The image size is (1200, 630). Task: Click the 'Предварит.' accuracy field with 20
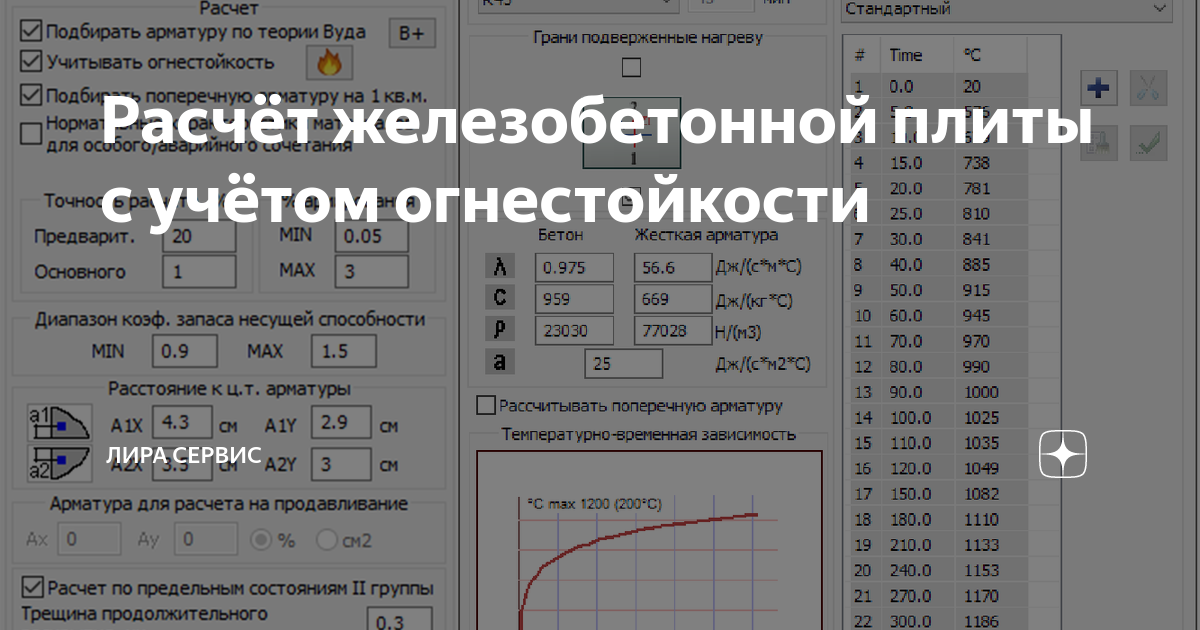[x=199, y=237]
